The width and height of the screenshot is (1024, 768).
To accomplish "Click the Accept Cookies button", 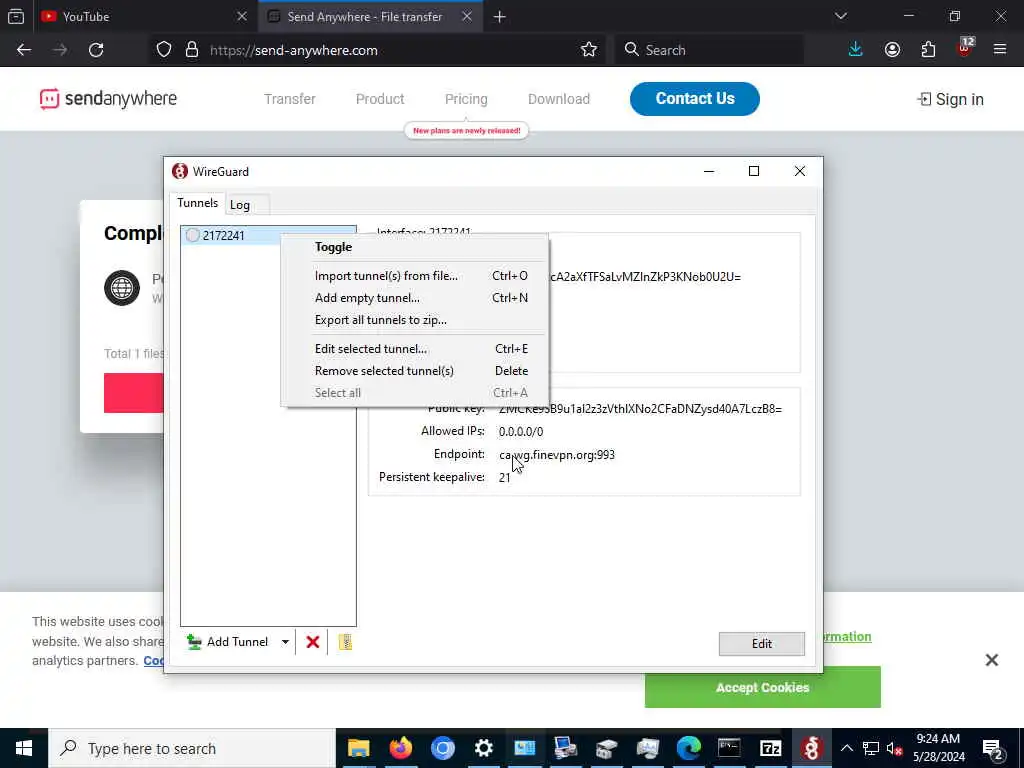I will coord(762,687).
